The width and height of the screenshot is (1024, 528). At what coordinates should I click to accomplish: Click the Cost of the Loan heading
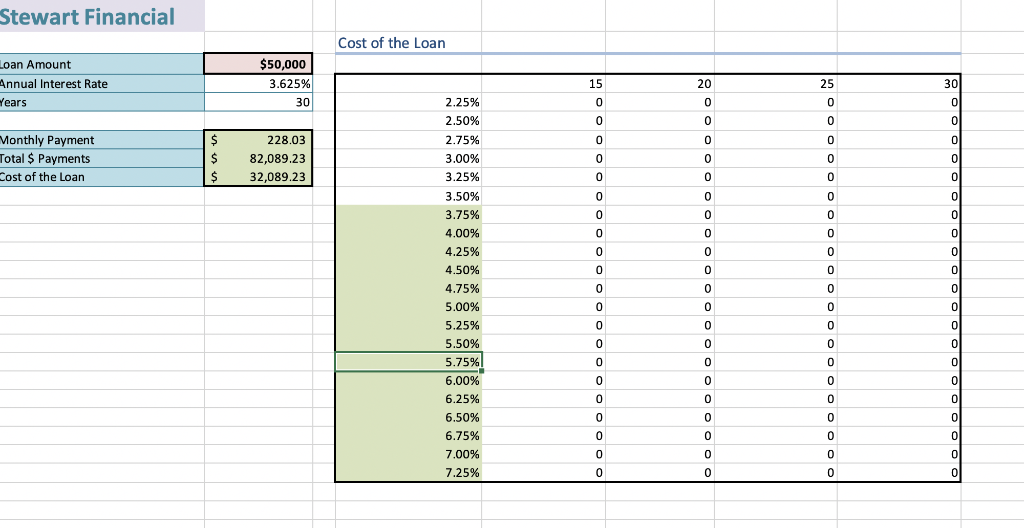391,43
